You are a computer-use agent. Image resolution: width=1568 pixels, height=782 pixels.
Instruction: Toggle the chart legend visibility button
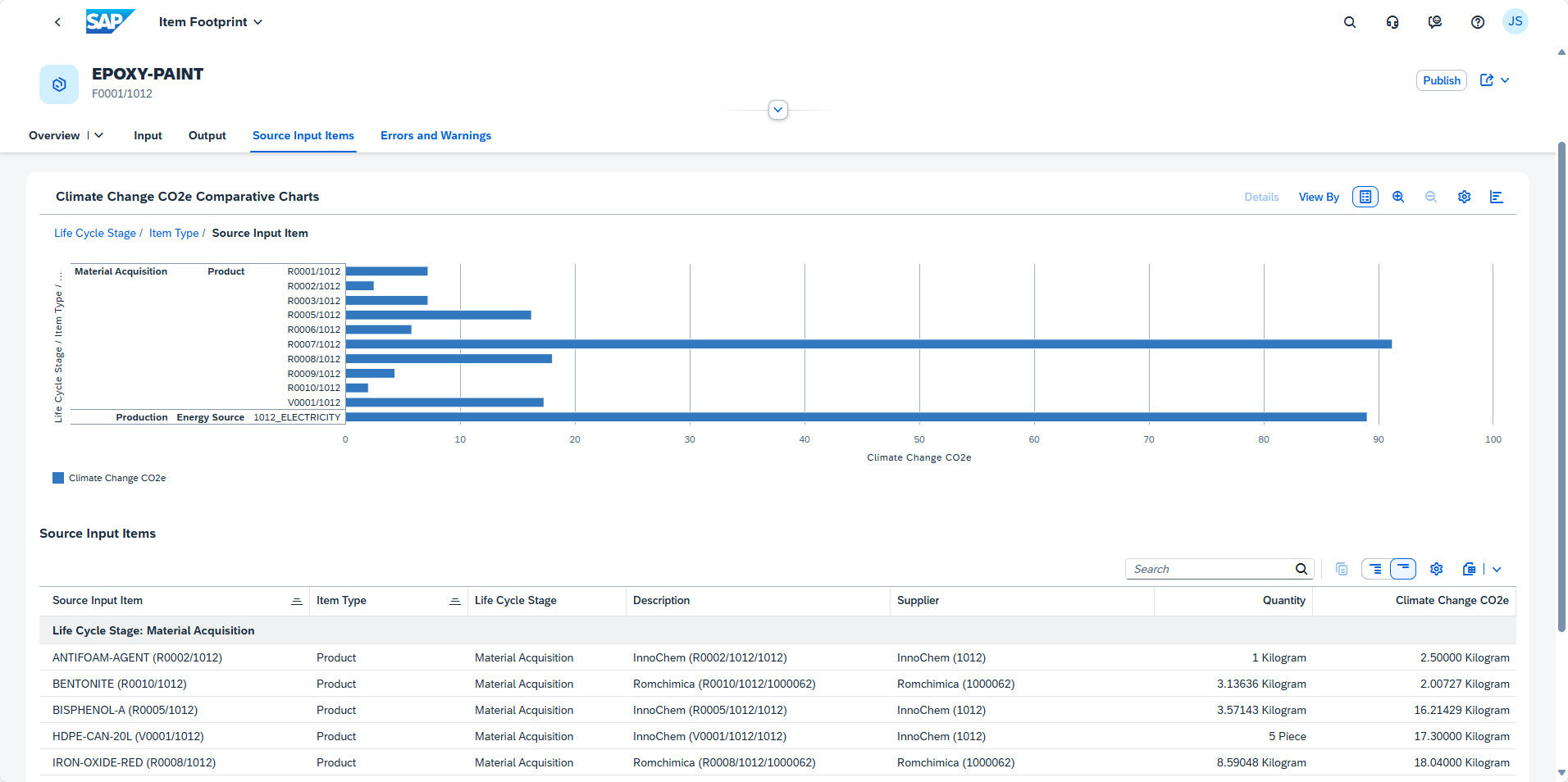pyautogui.click(x=1365, y=197)
